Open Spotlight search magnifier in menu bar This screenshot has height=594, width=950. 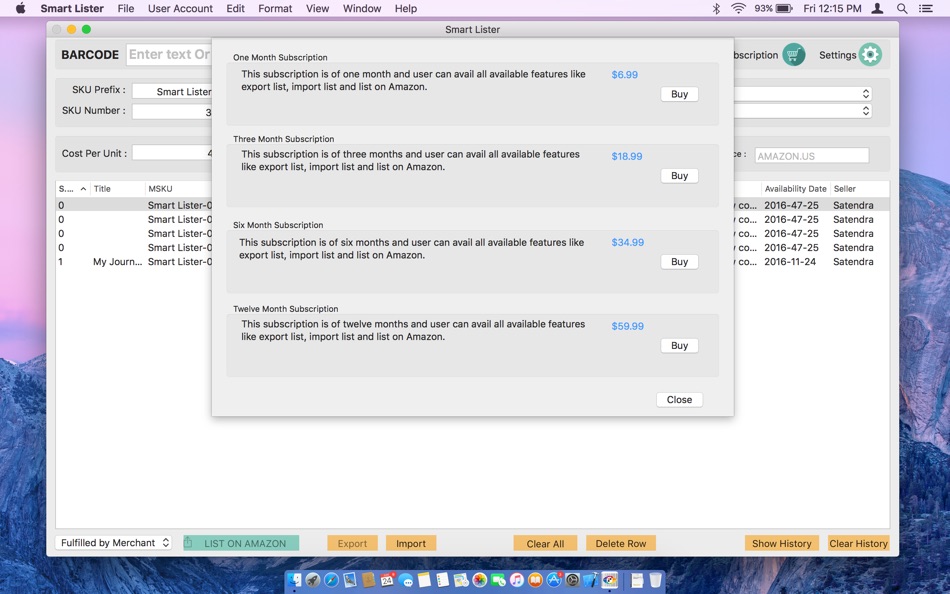(x=902, y=8)
